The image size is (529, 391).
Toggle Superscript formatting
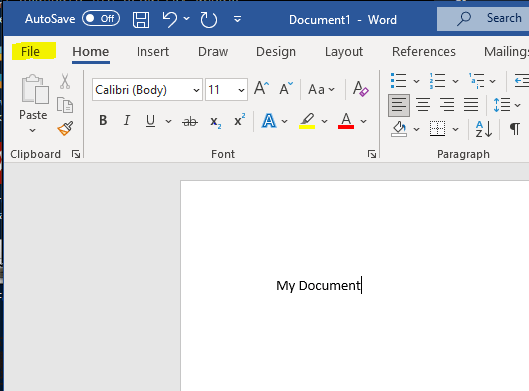pos(240,120)
